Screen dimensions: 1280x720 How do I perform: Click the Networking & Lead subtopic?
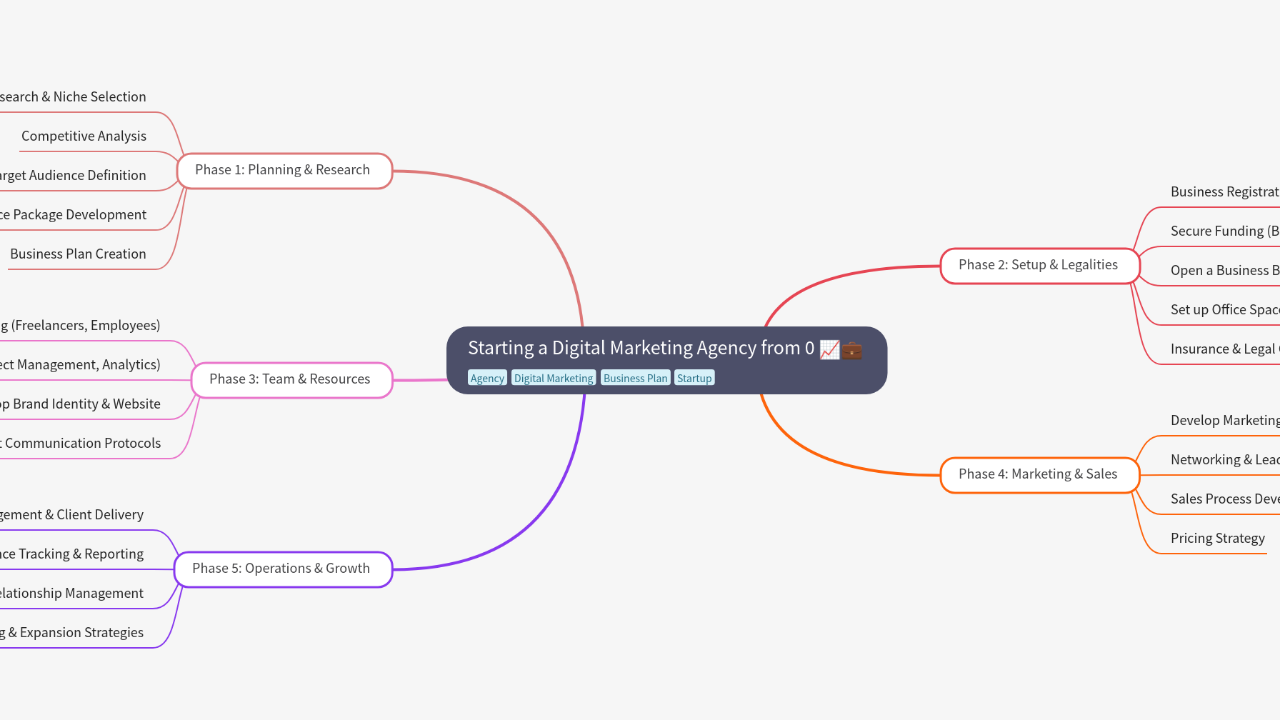(x=1225, y=460)
